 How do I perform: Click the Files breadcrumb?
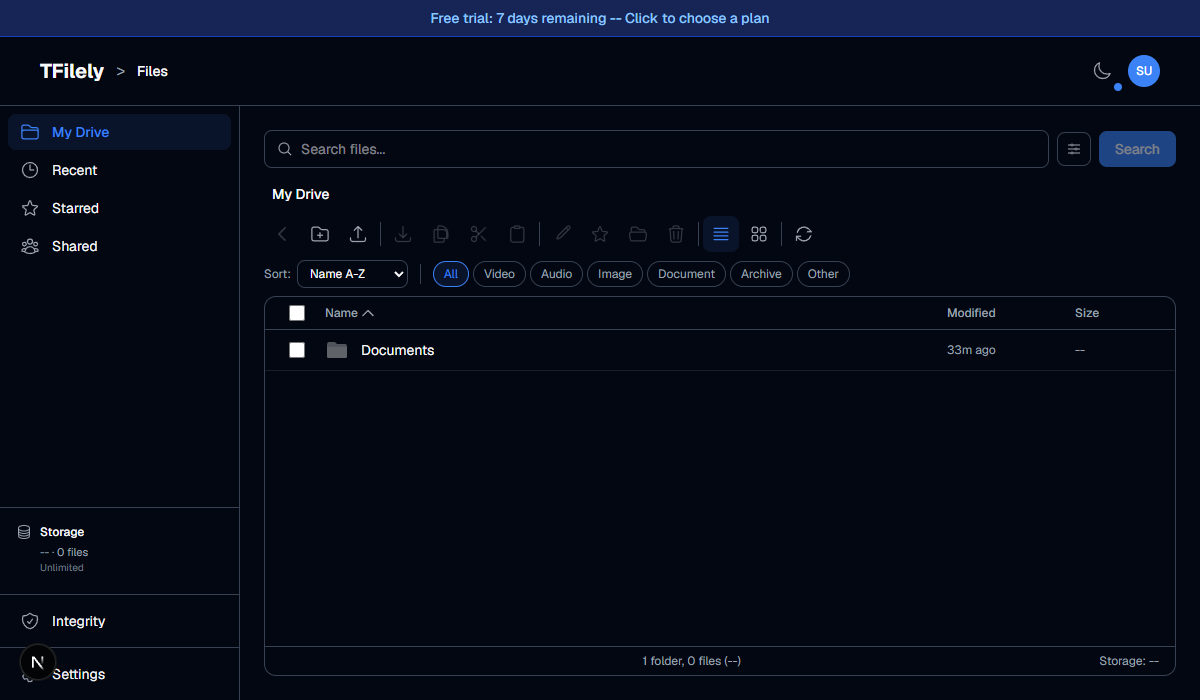pyautogui.click(x=152, y=71)
